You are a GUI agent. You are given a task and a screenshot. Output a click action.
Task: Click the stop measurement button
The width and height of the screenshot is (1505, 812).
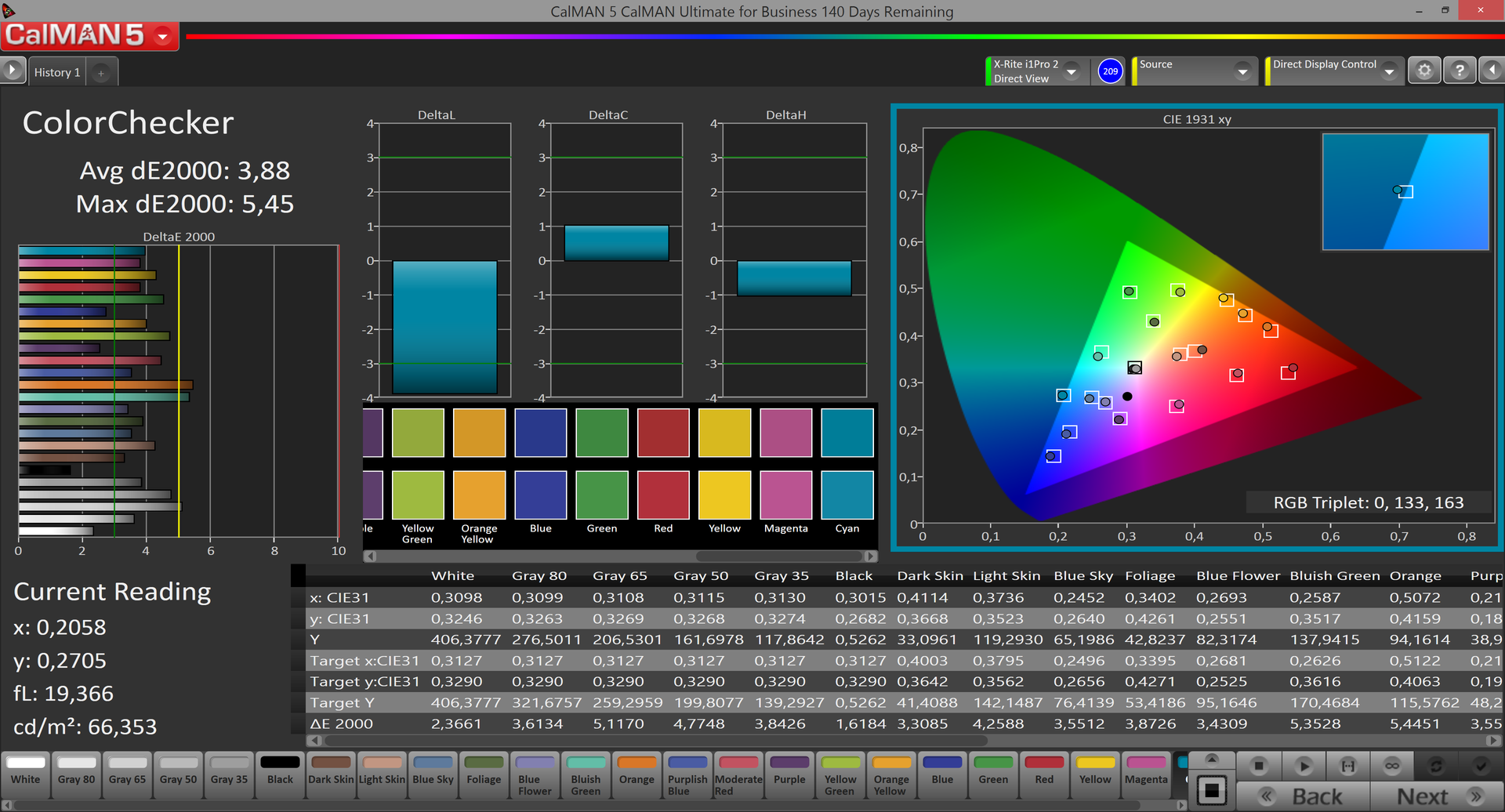coord(1259,766)
